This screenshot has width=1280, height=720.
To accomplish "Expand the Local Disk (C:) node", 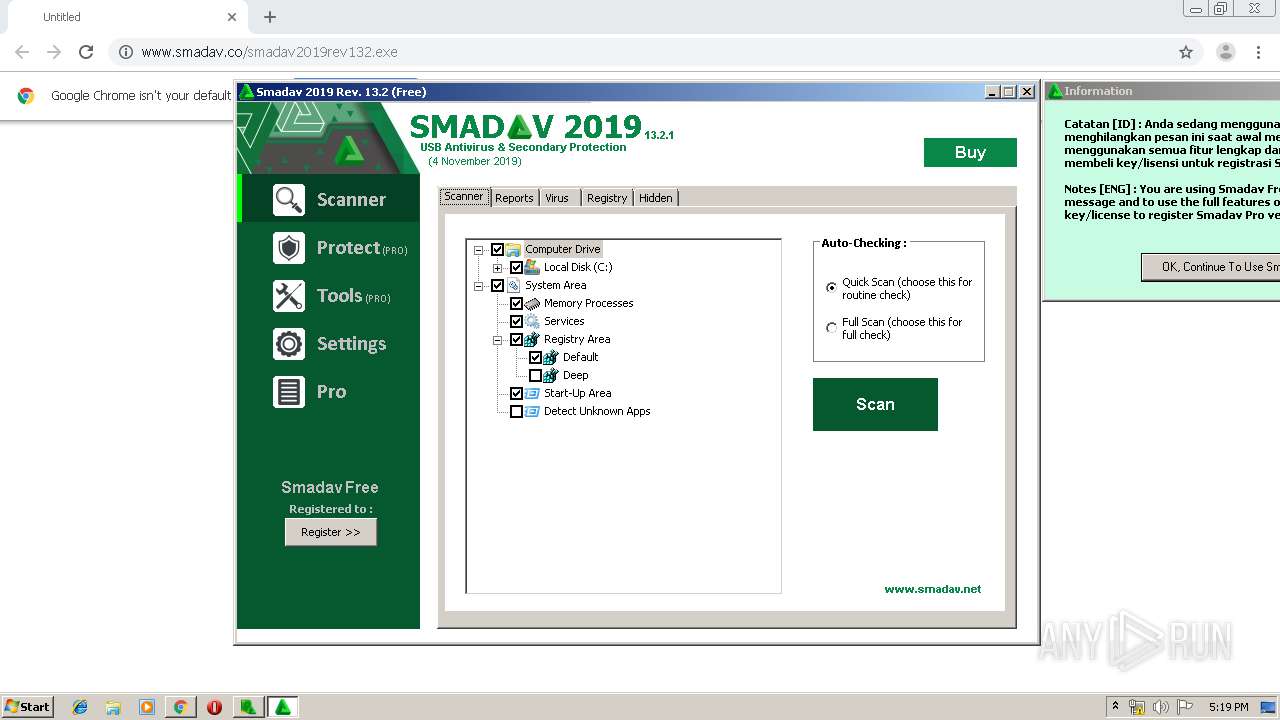I will 498,268.
